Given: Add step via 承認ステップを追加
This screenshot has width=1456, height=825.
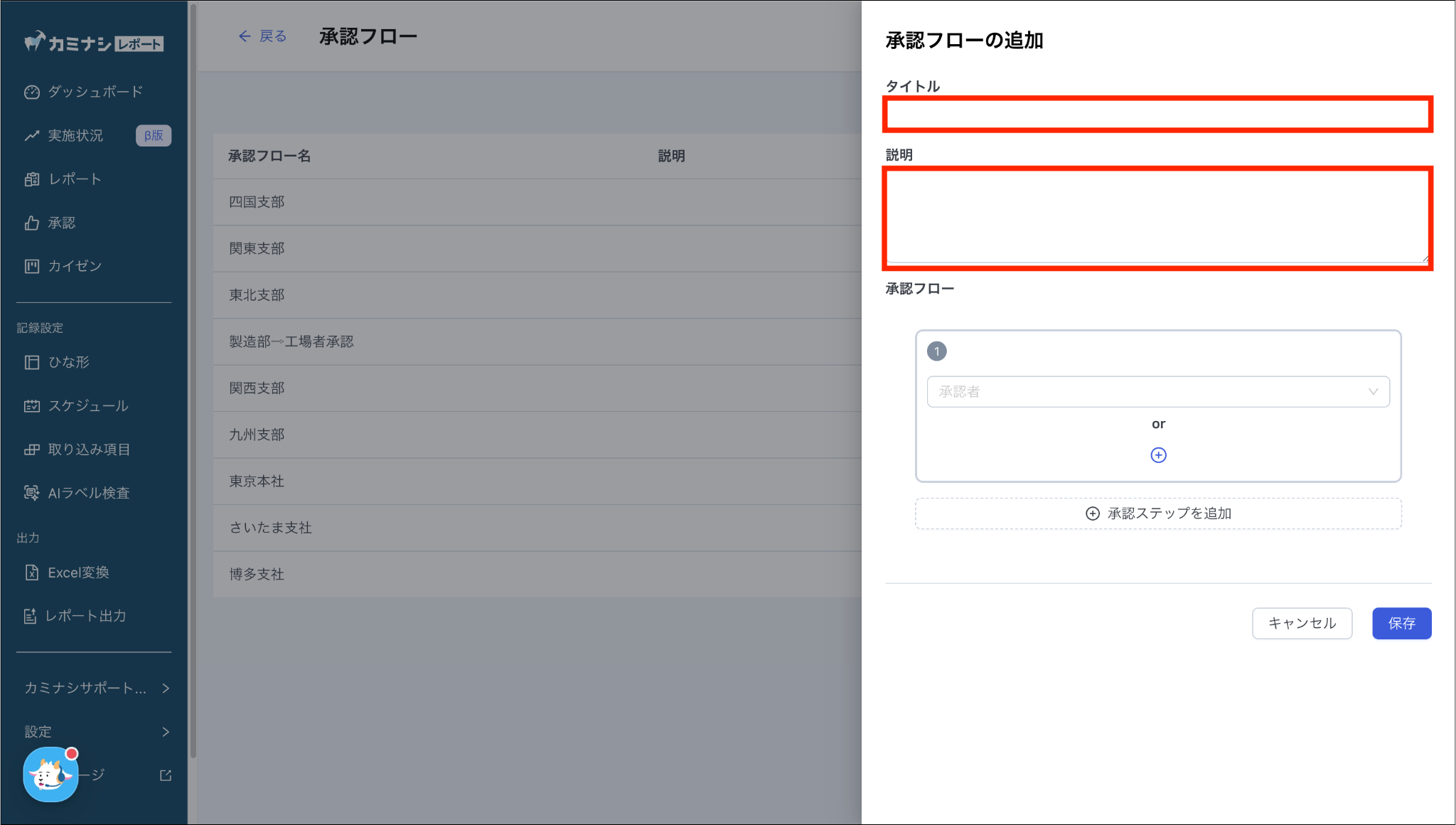Looking at the screenshot, I should (1158, 513).
